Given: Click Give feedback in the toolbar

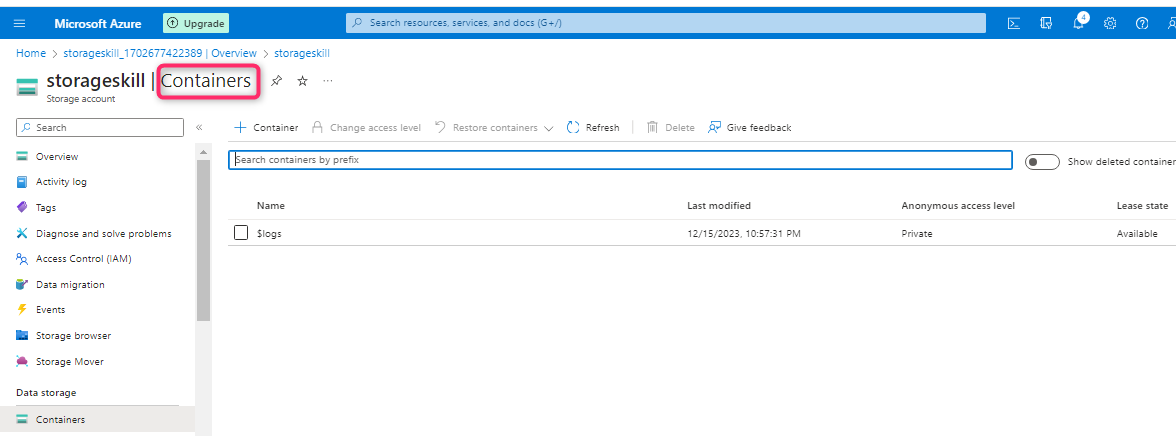Looking at the screenshot, I should 749,128.
